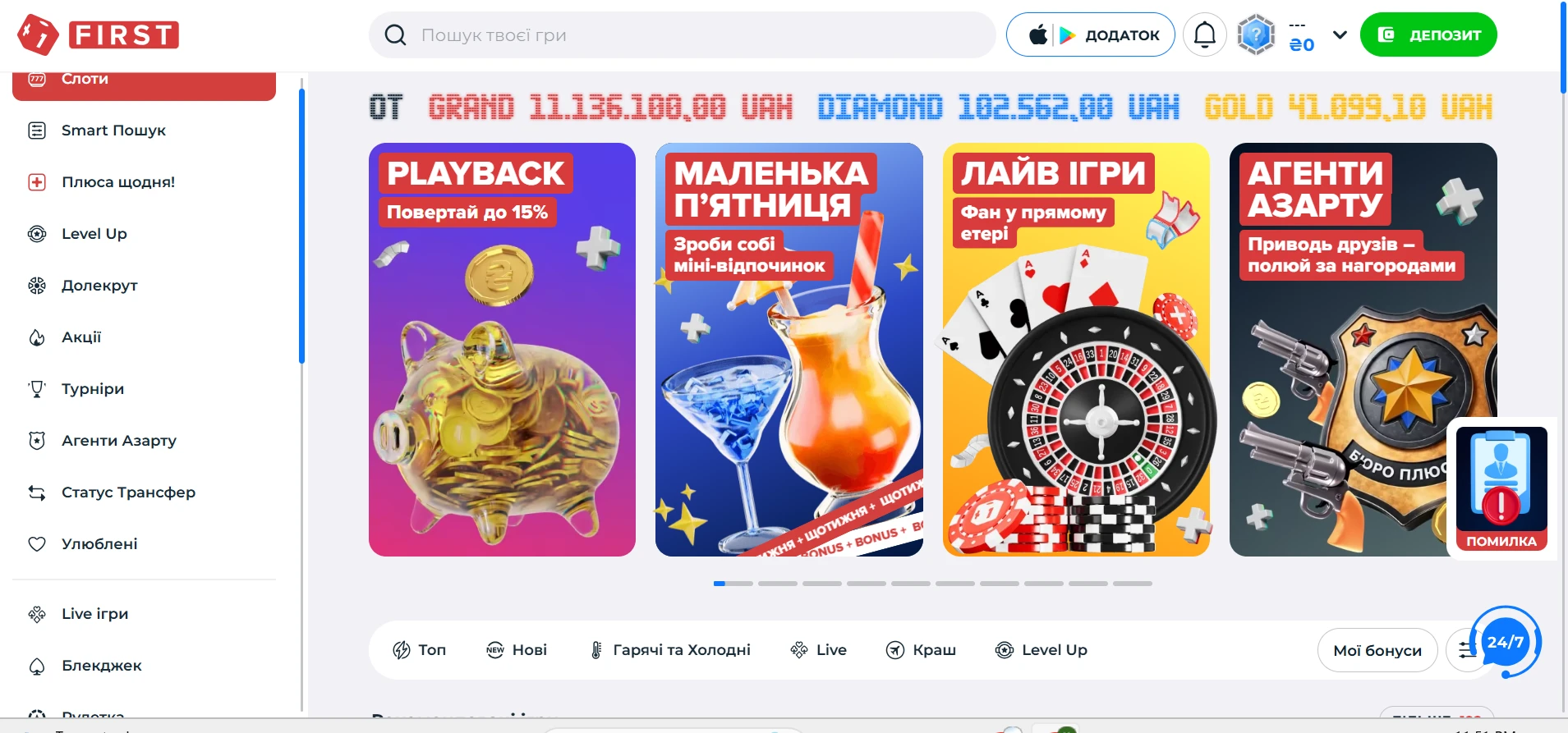
Task: Open the filter sliders icon
Action: pos(1466,650)
